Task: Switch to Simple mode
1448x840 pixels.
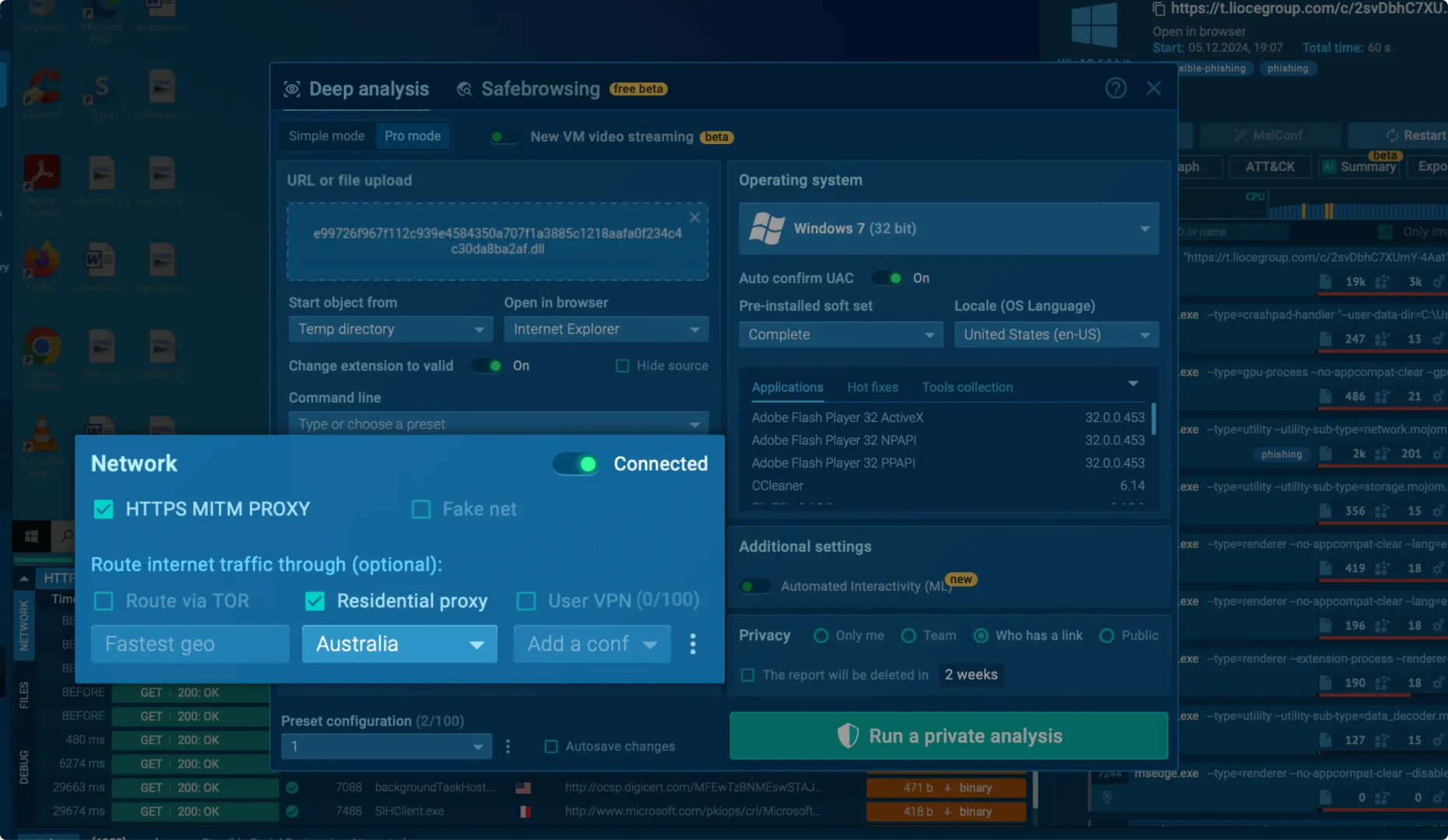Action: [326, 136]
